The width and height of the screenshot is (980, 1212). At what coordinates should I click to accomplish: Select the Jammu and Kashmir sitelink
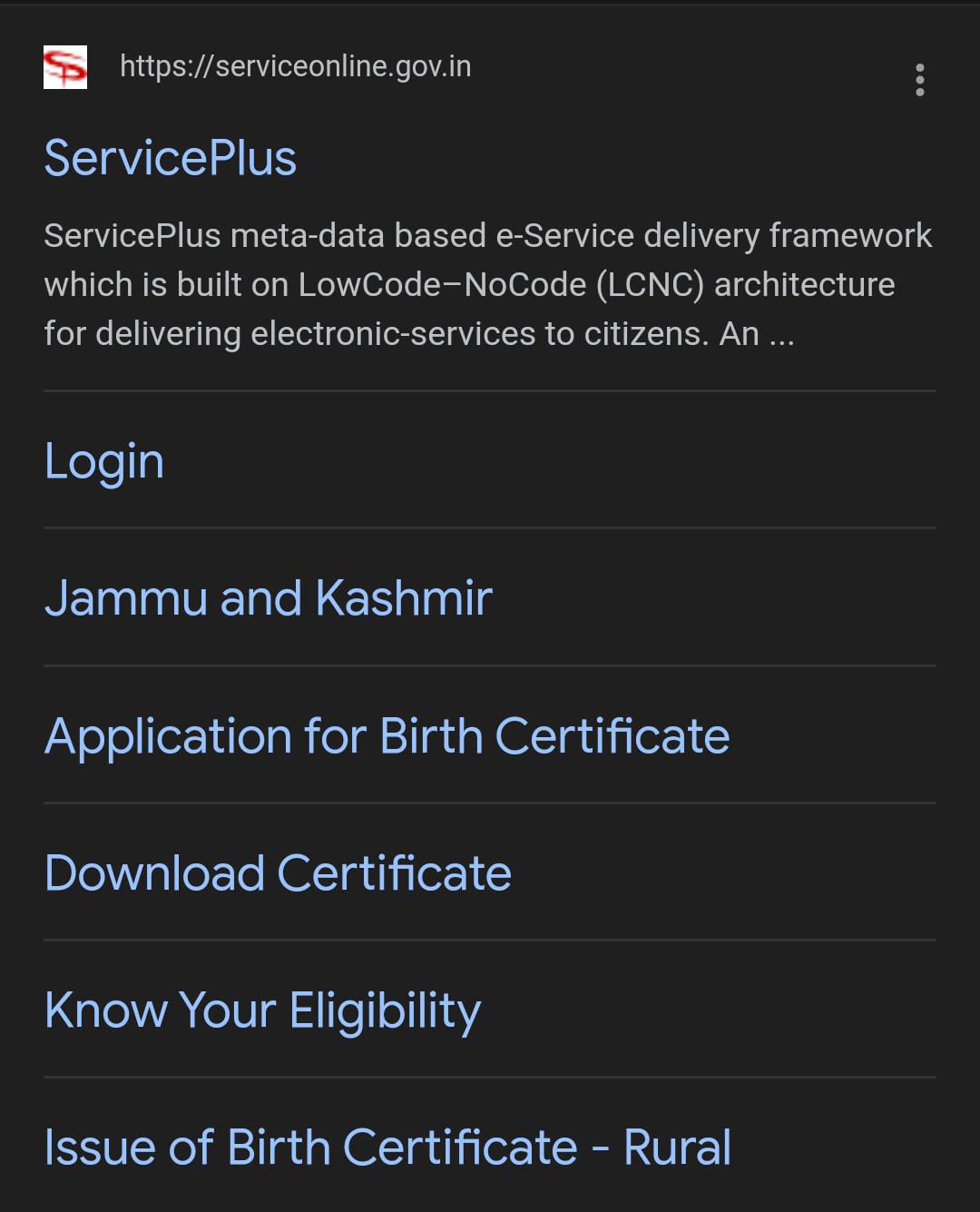pyautogui.click(x=269, y=598)
